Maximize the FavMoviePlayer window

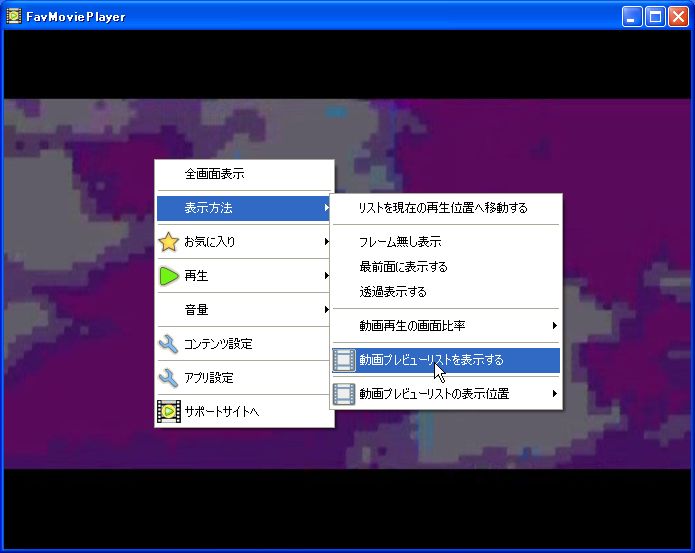[x=655, y=17]
